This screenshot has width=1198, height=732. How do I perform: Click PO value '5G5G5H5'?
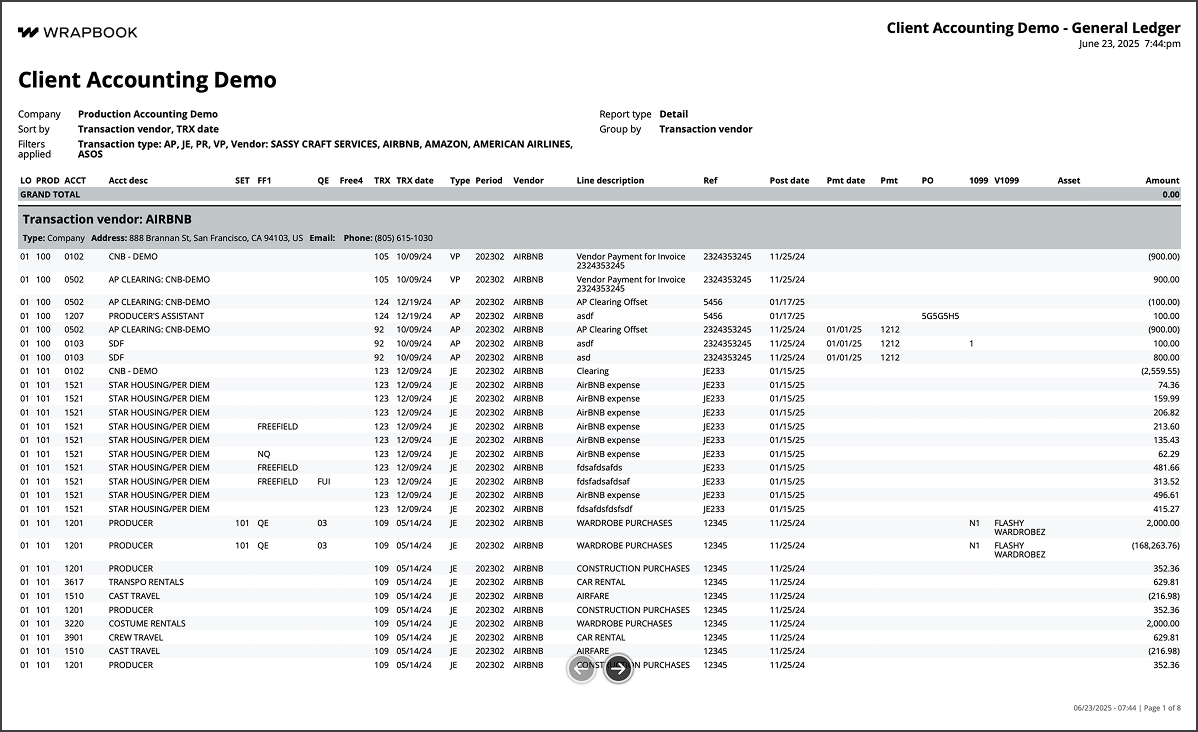[941, 316]
